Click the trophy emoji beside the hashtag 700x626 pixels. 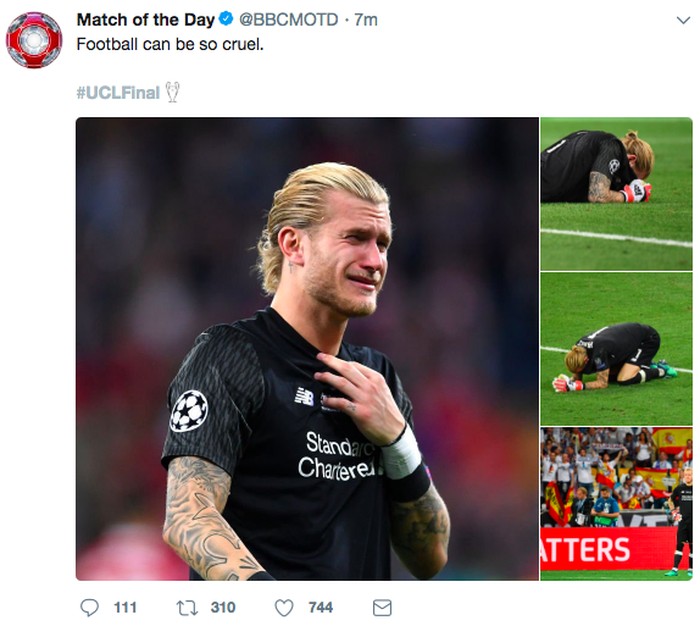(173, 93)
